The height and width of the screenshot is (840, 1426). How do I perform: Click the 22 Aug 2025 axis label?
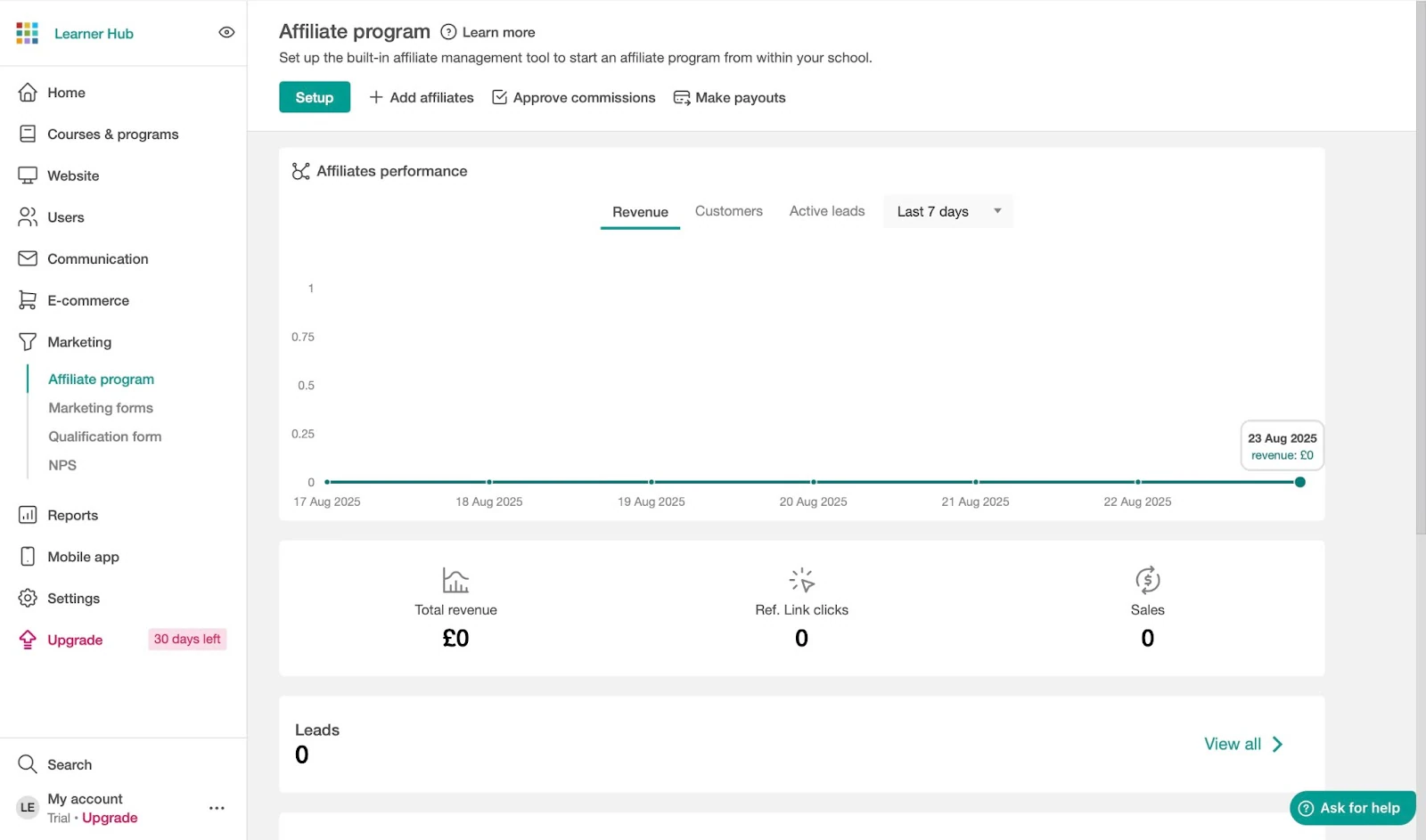point(1137,502)
